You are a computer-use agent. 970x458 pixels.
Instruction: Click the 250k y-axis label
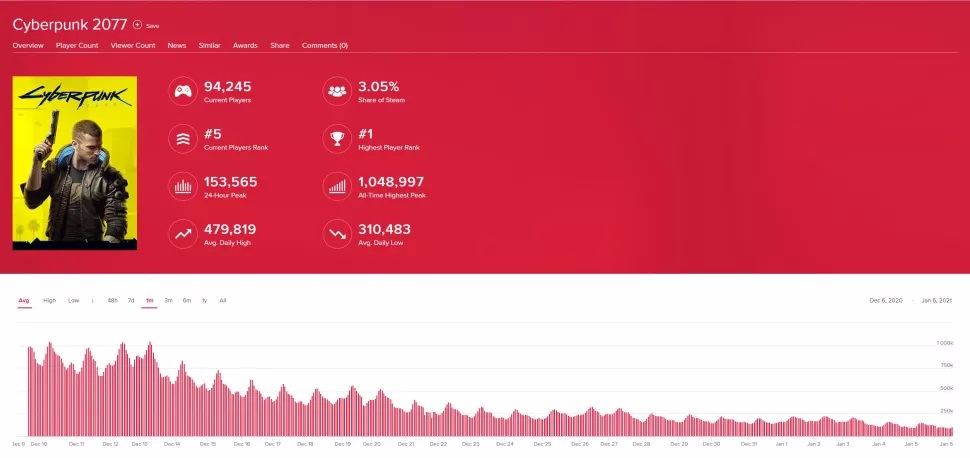click(946, 411)
